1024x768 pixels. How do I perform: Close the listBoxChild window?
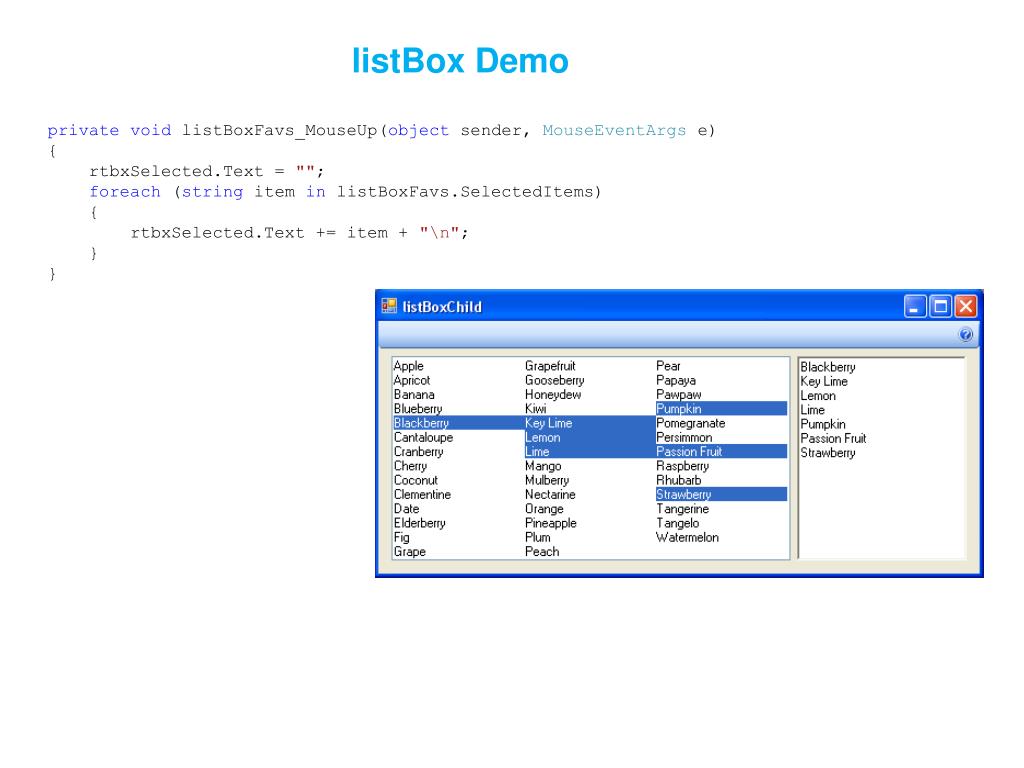[966, 306]
